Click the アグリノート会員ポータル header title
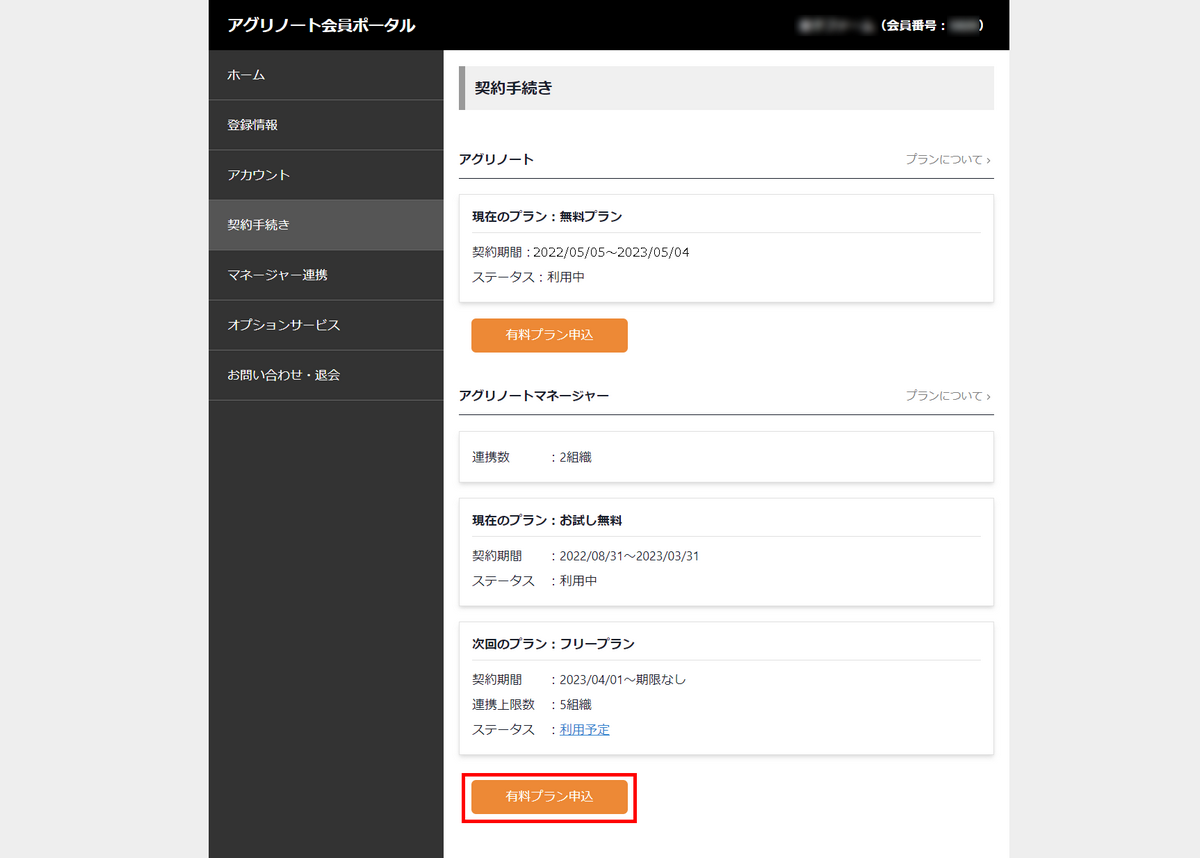Viewport: 1200px width, 858px height. tap(321, 25)
